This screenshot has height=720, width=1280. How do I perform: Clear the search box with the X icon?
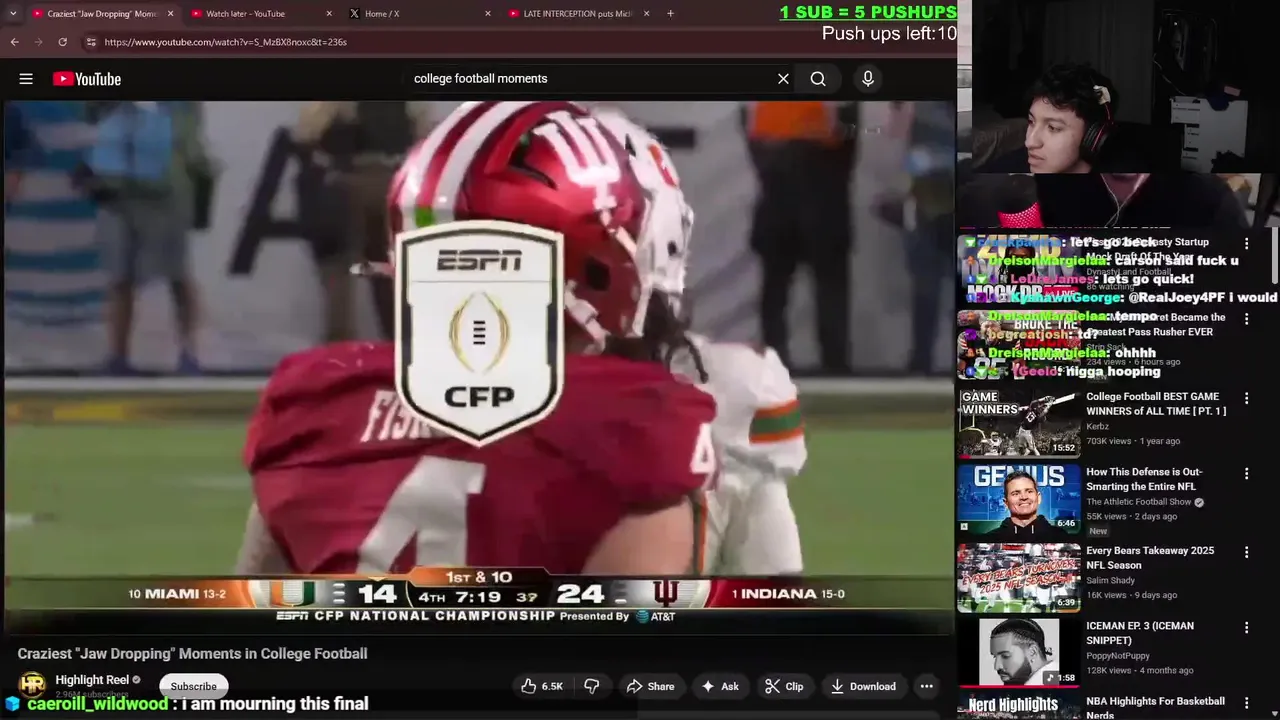pos(783,79)
